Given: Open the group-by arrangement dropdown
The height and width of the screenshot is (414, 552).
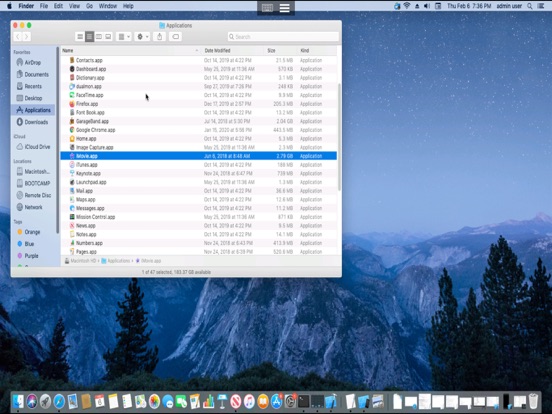Looking at the screenshot, I should 124,37.
